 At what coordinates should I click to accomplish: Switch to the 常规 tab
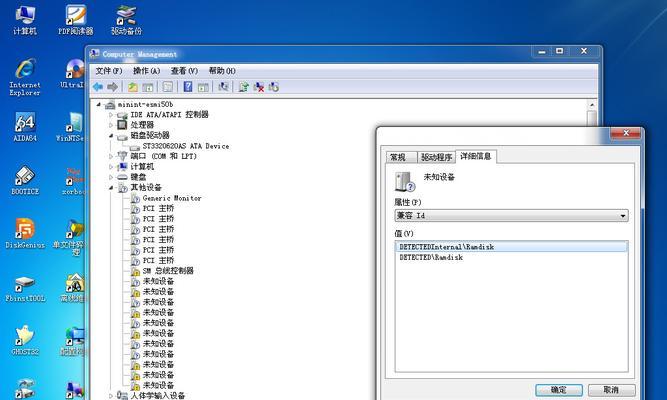pyautogui.click(x=399, y=157)
